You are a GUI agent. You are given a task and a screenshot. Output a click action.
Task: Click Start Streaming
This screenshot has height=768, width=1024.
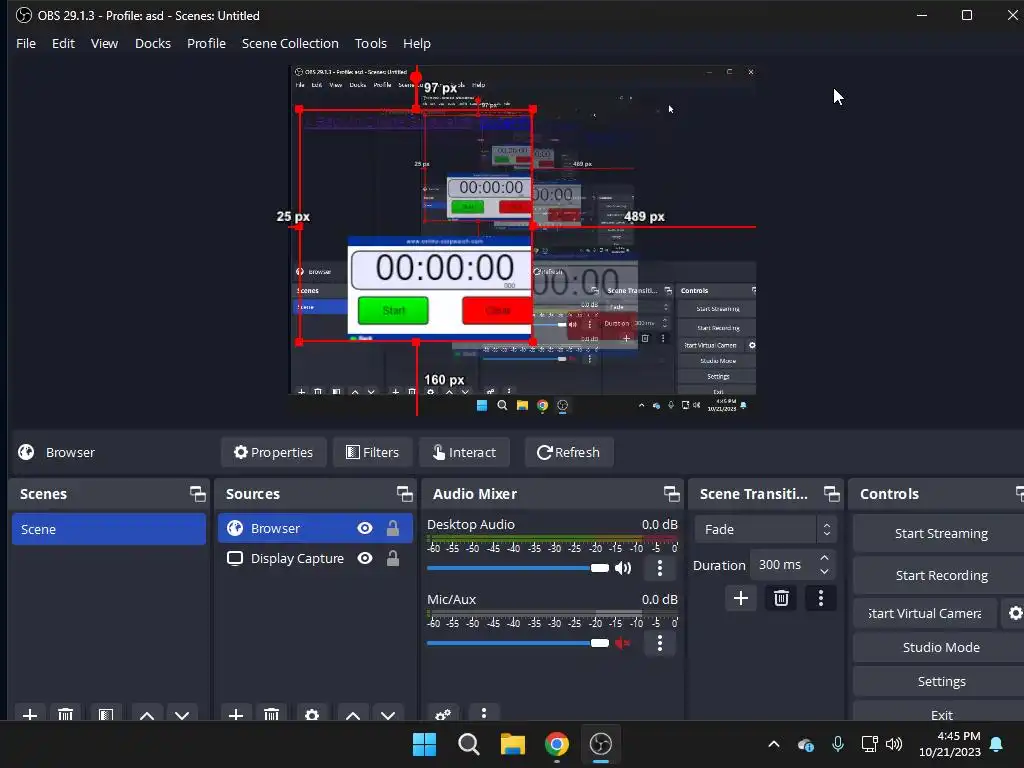coord(940,534)
